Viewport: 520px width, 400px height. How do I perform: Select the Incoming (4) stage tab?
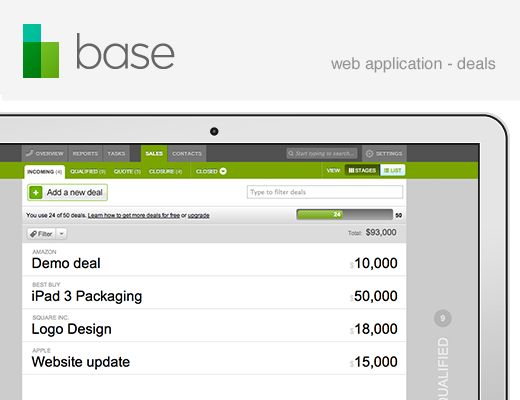coord(44,172)
